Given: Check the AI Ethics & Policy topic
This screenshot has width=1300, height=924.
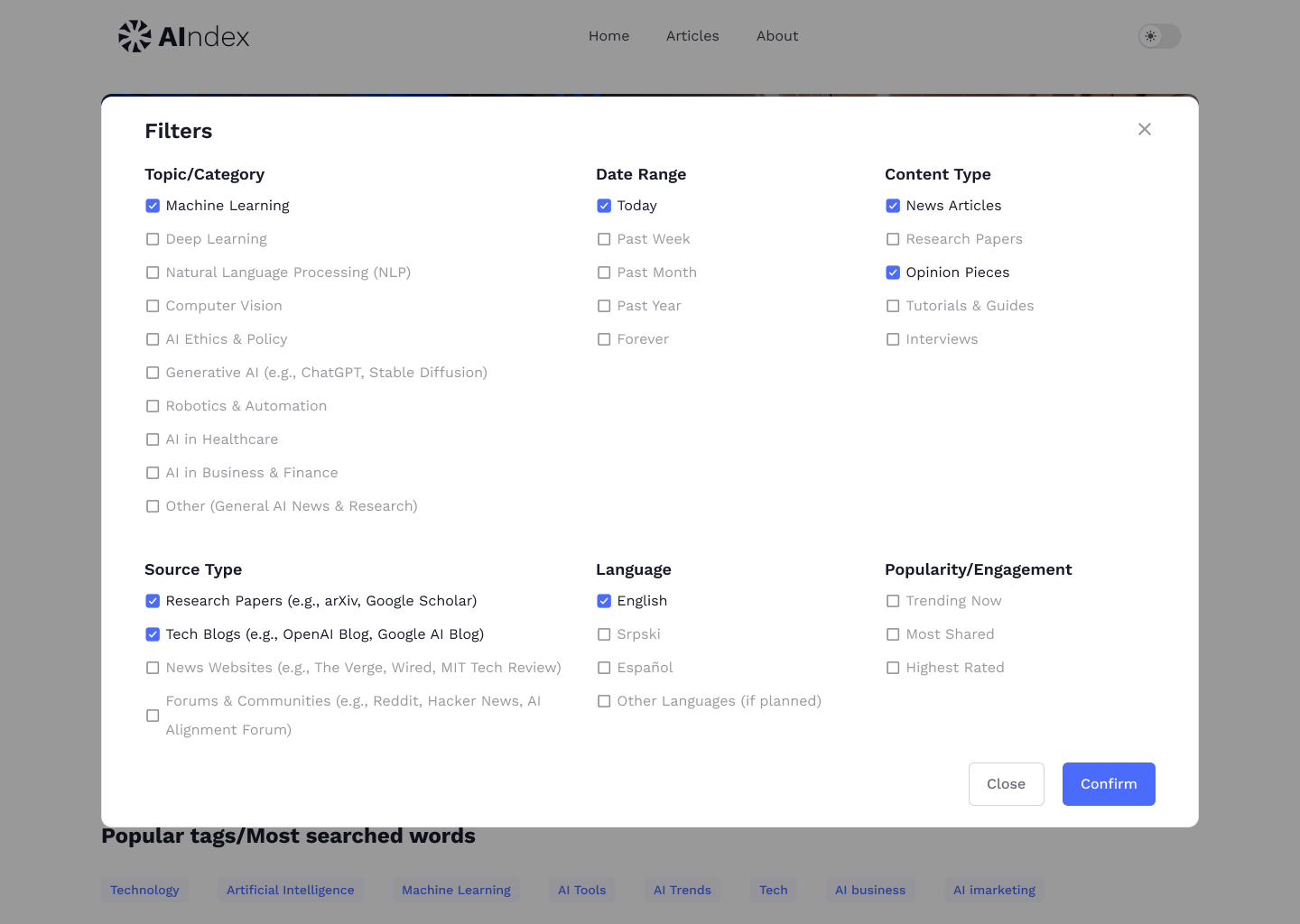Looking at the screenshot, I should click(x=153, y=338).
